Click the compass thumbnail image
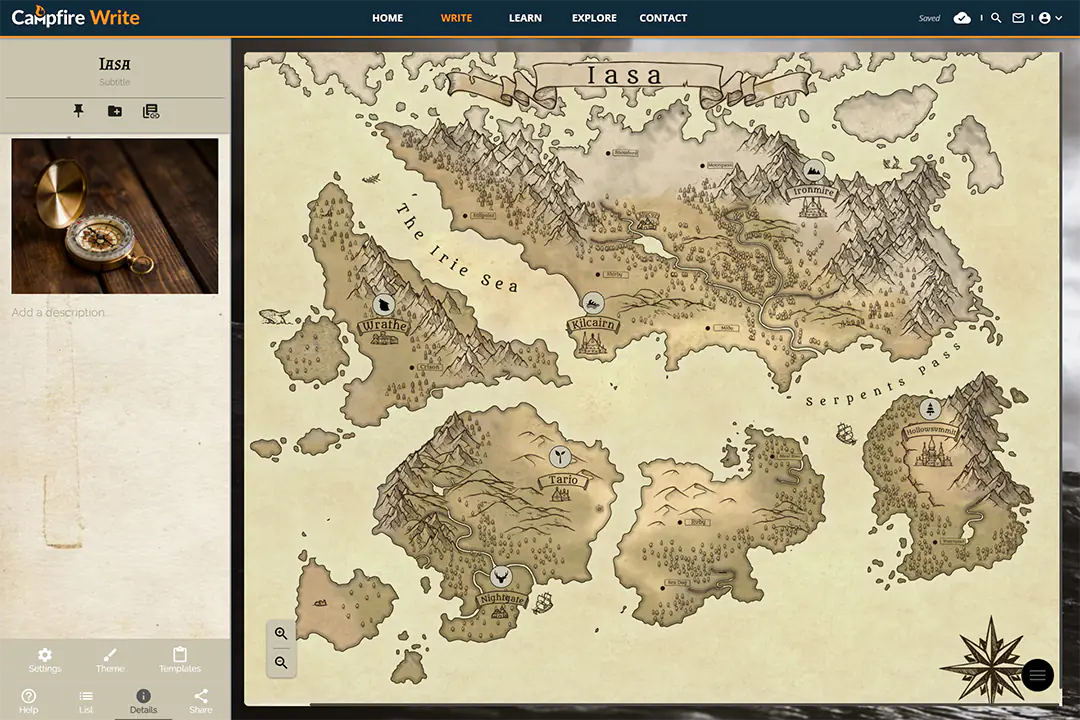 (115, 216)
